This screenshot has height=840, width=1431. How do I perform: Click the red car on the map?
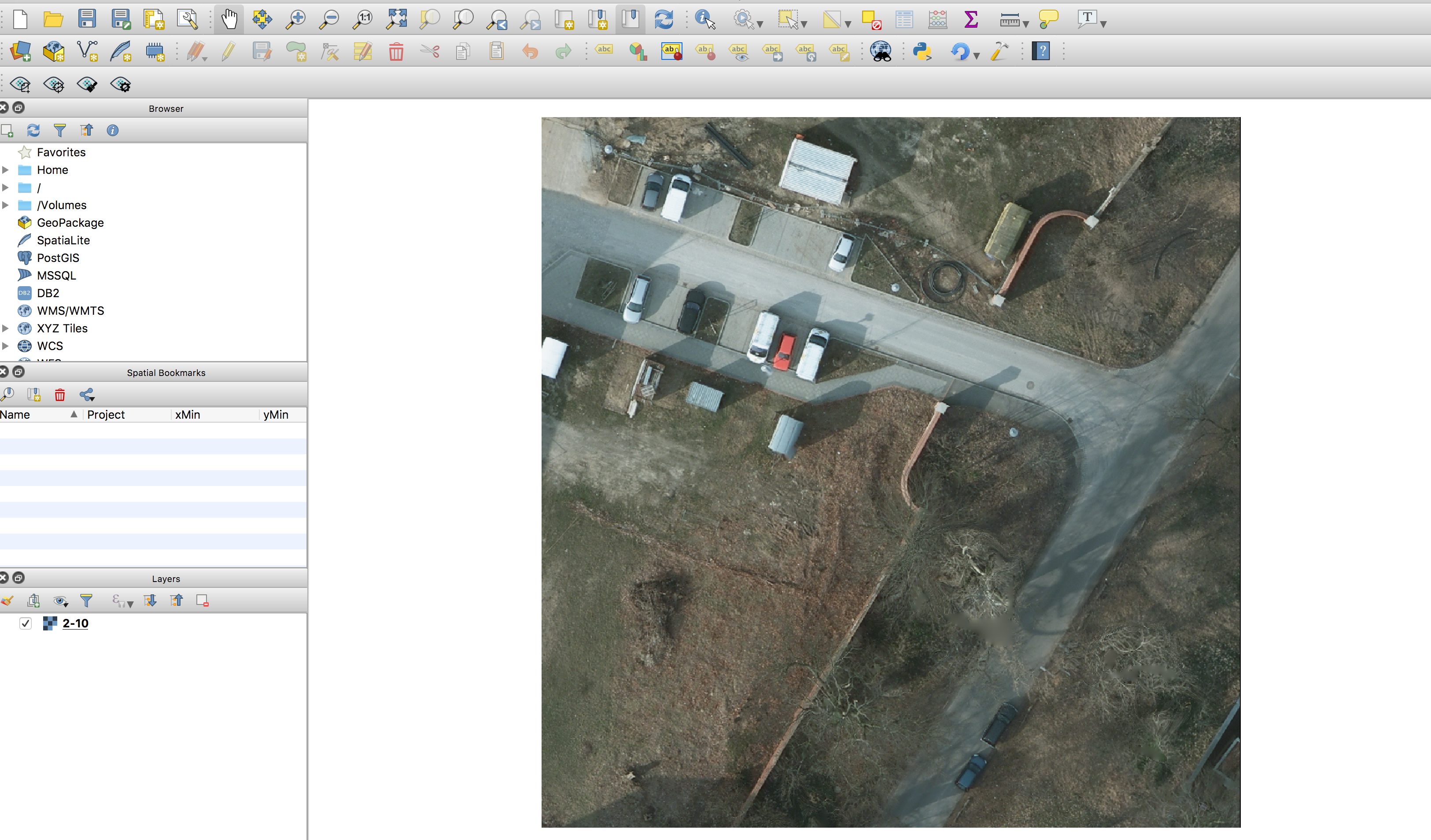(x=785, y=352)
